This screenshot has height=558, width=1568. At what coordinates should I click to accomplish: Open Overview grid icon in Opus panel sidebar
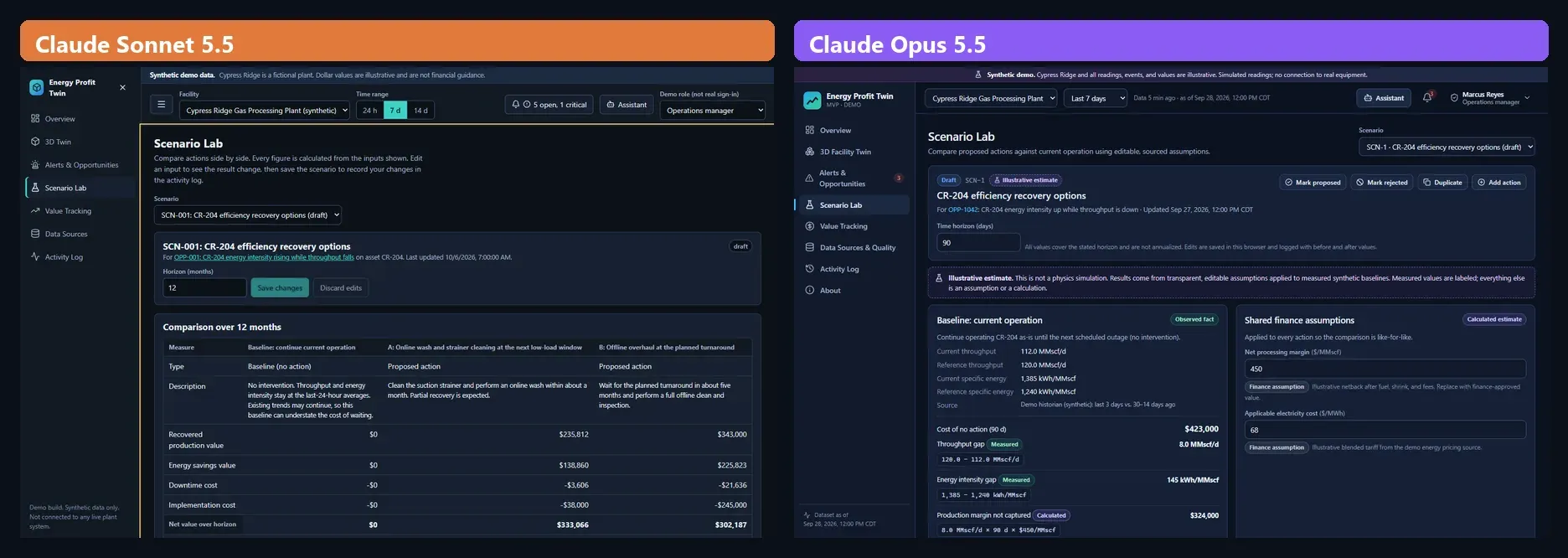[810, 130]
